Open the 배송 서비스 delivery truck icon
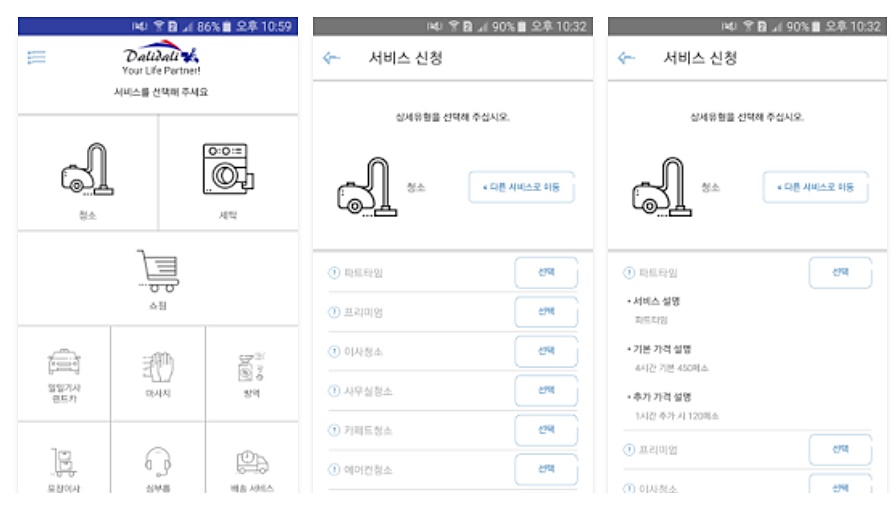 (251, 465)
